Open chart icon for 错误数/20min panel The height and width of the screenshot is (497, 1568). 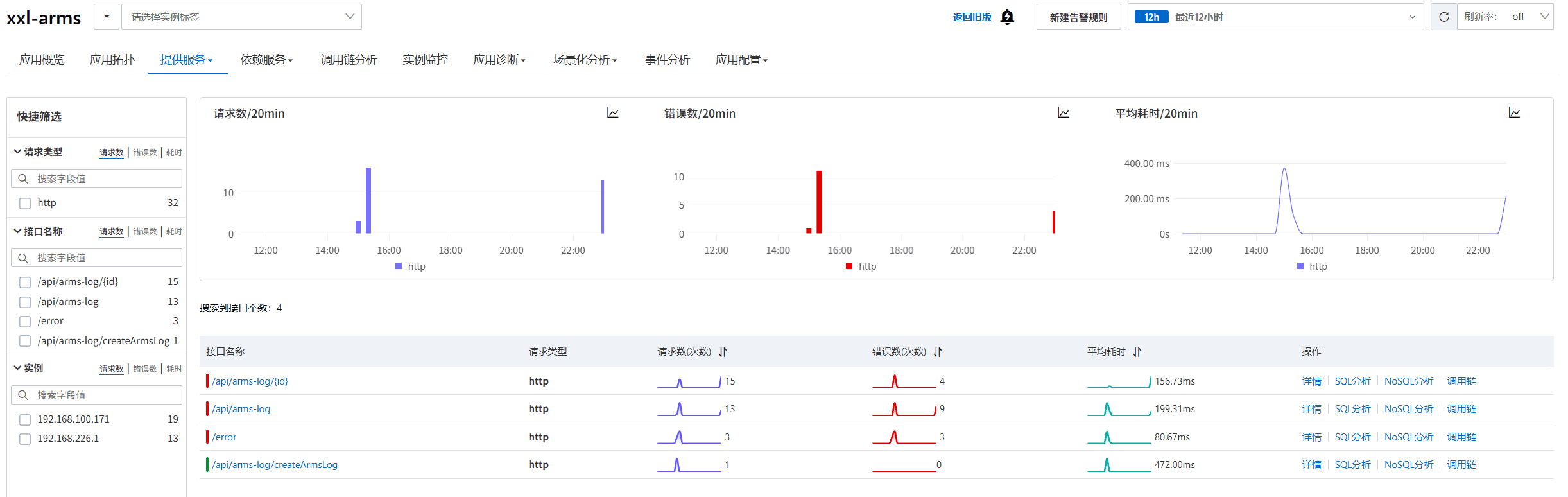[1064, 113]
